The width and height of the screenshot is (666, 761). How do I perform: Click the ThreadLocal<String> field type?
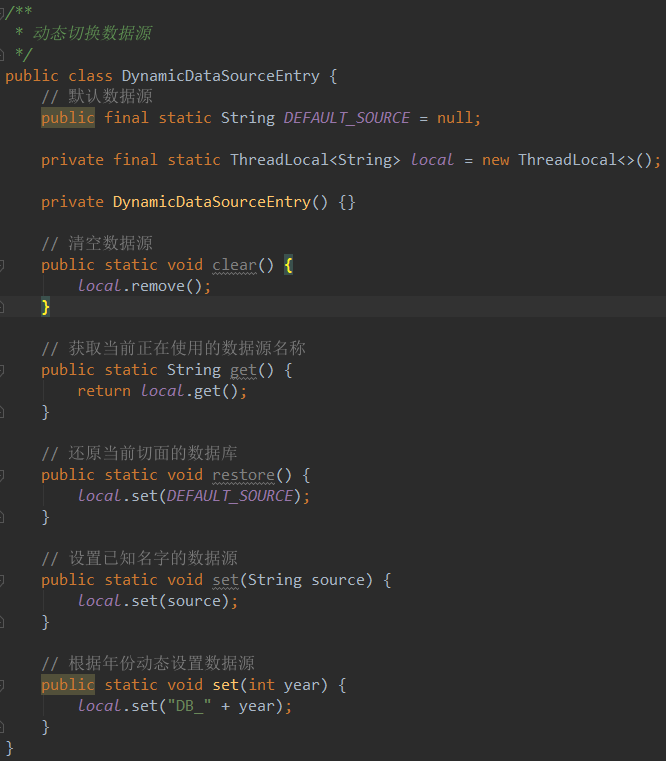point(315,160)
